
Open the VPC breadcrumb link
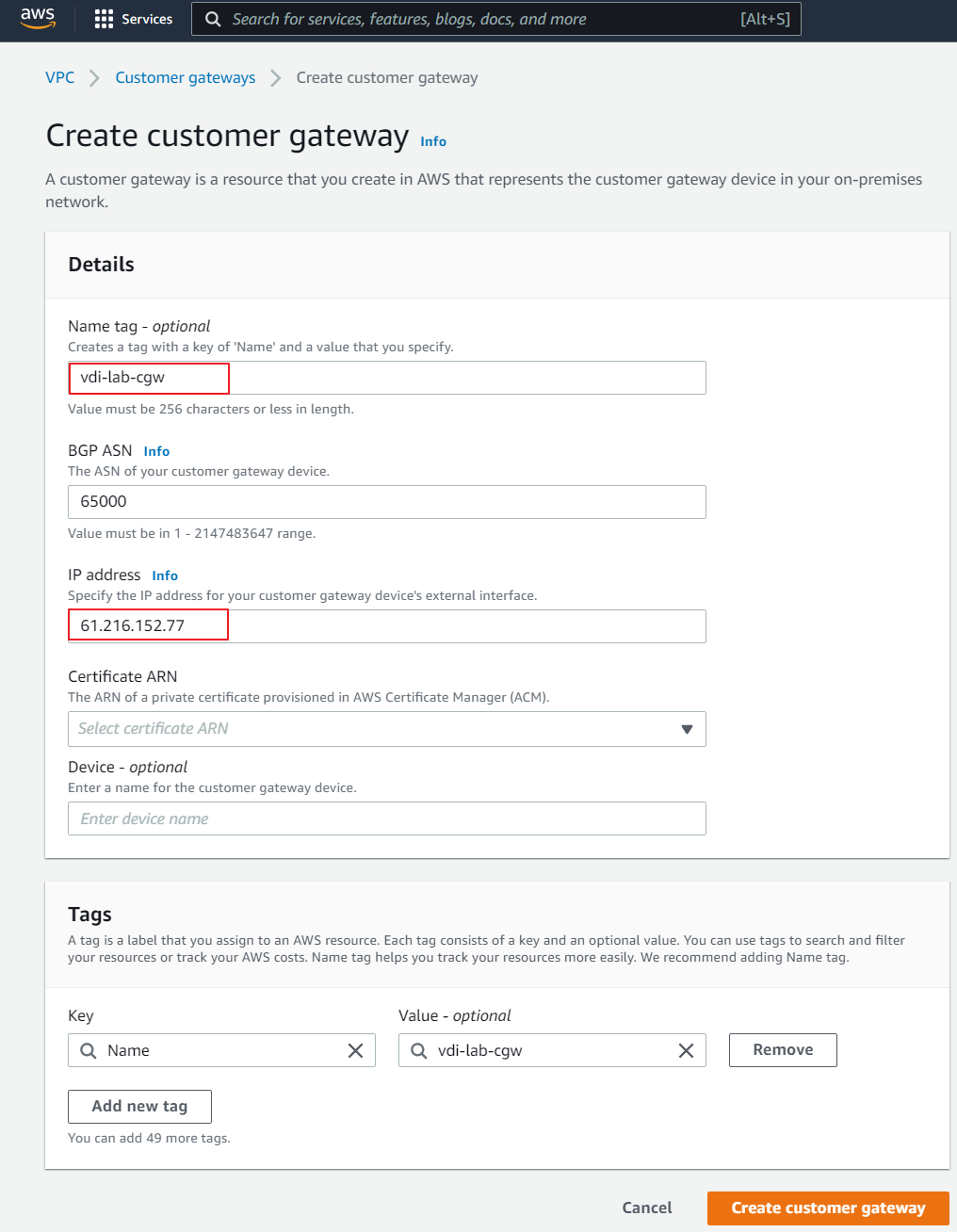tap(59, 78)
